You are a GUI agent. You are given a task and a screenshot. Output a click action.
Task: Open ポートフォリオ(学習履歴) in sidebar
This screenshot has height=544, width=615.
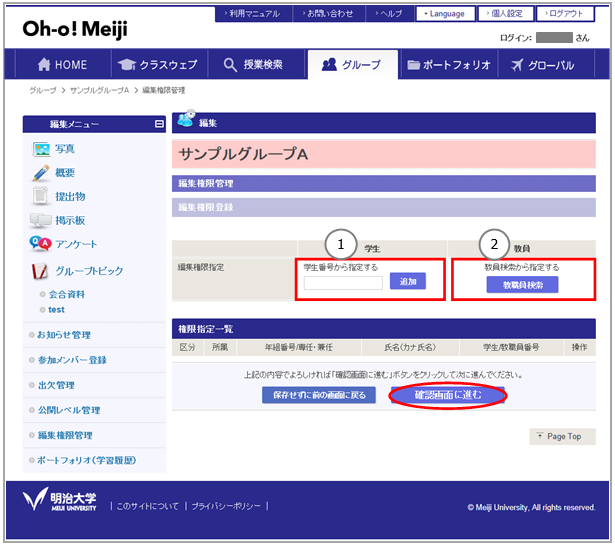[x=87, y=460]
